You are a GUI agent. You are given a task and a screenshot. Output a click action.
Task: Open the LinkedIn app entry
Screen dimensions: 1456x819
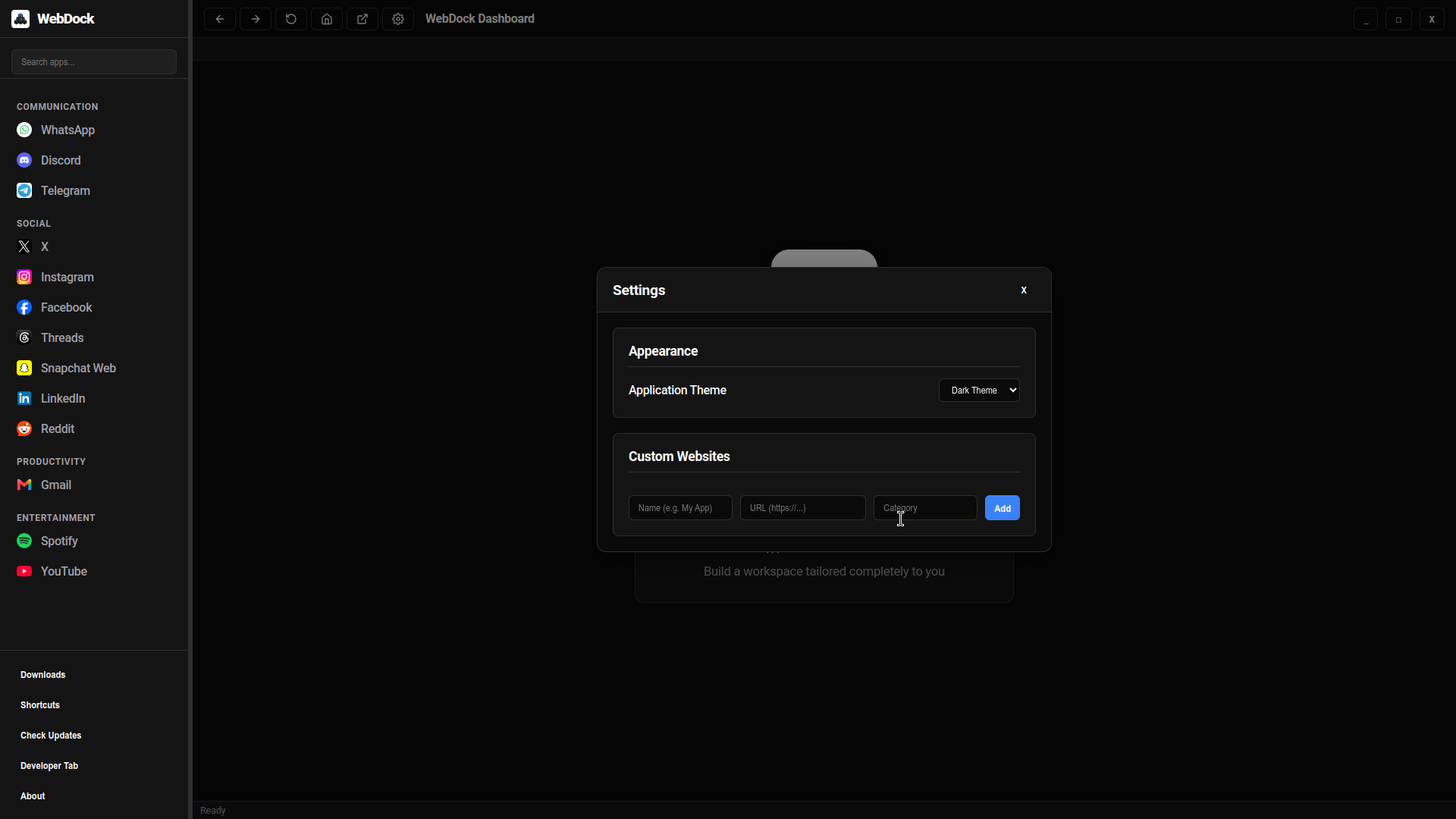coord(94,399)
